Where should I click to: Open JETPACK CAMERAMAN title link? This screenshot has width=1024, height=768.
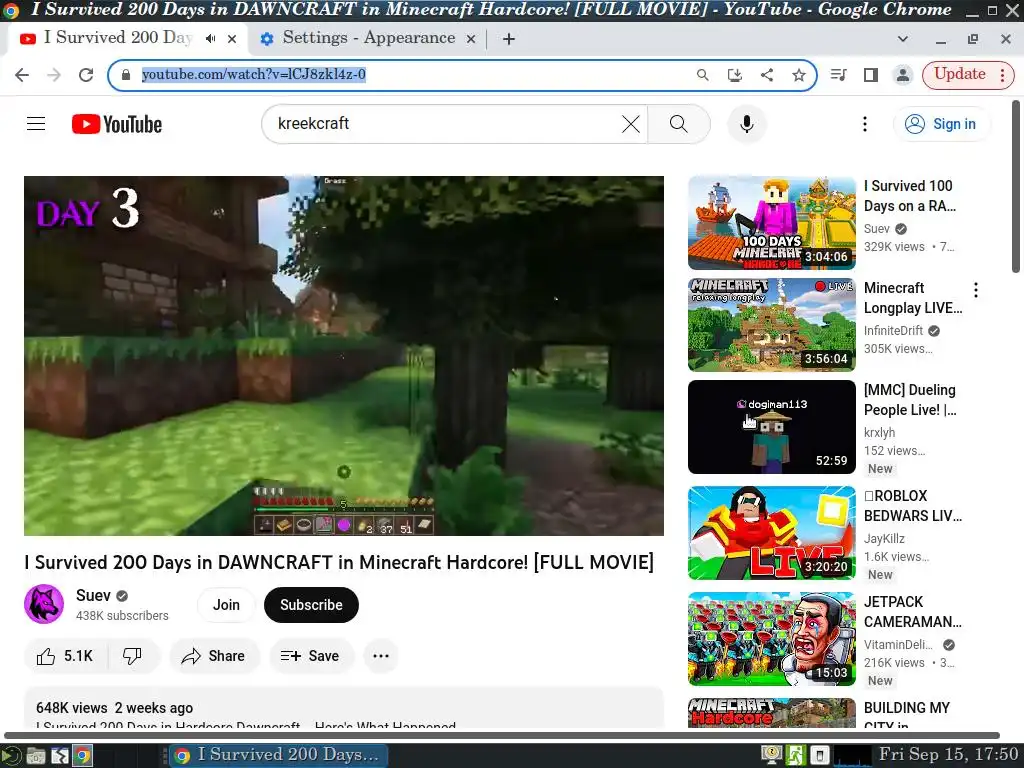[912, 612]
